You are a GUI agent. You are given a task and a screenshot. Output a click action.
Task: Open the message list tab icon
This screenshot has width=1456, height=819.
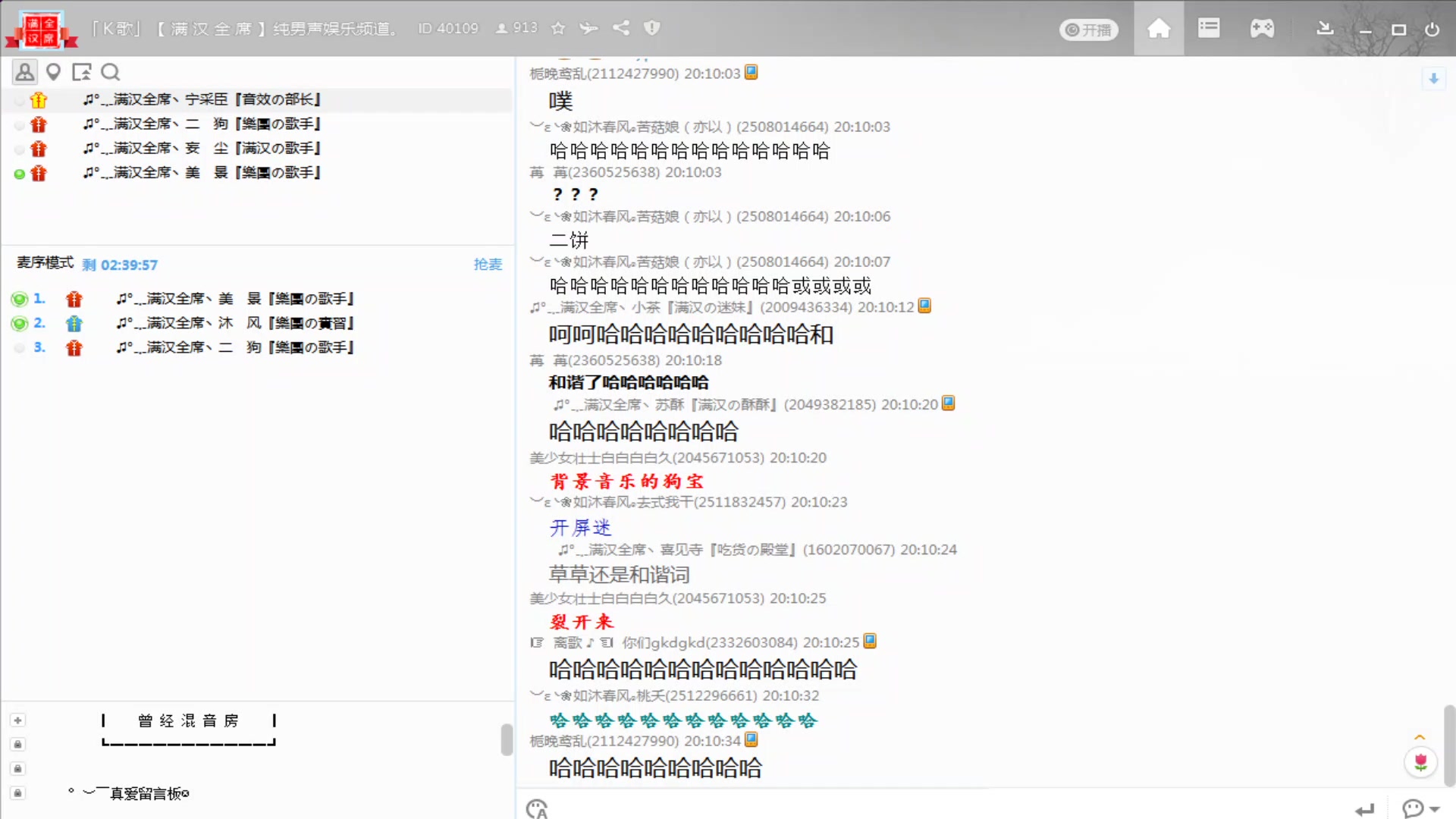[x=1209, y=29]
